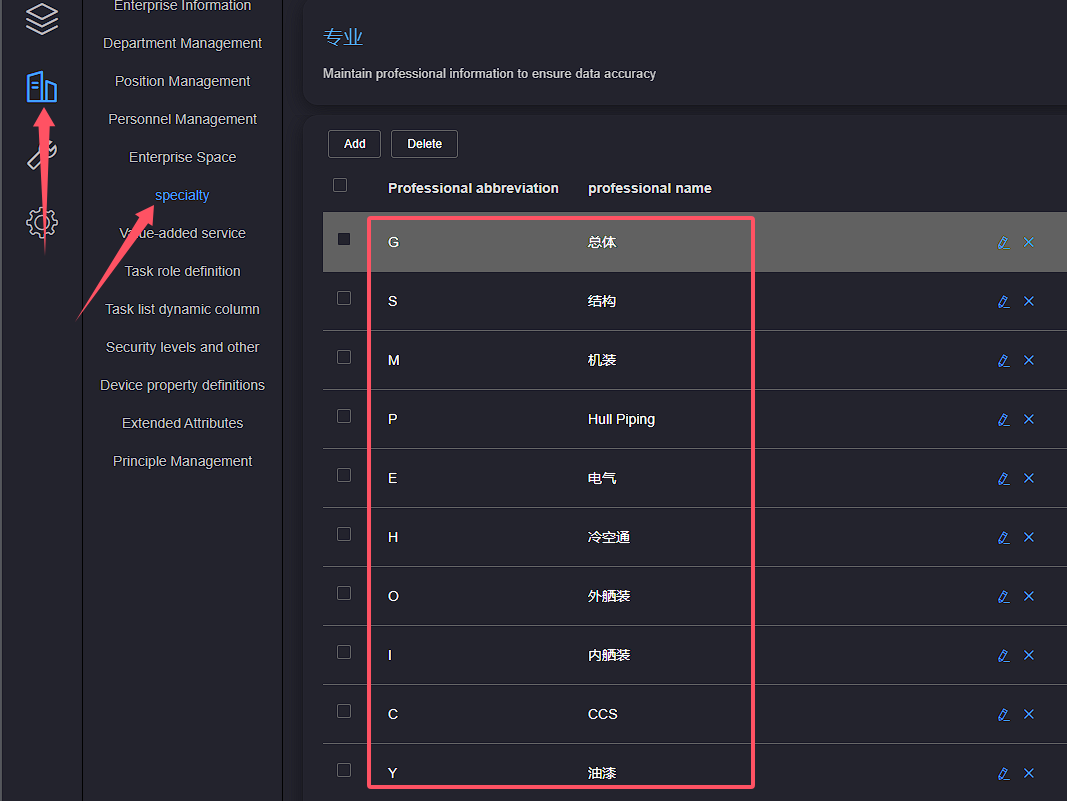Select the 总体 name cell
Screen dimensions: 1067x801
tap(602, 242)
